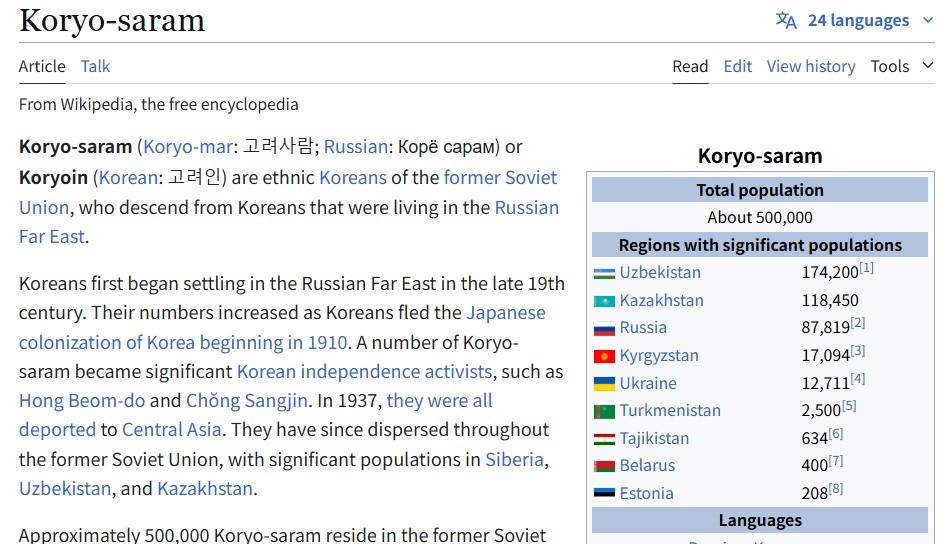
Task: Click 'Regions with significant populations' header
Action: coord(760,245)
